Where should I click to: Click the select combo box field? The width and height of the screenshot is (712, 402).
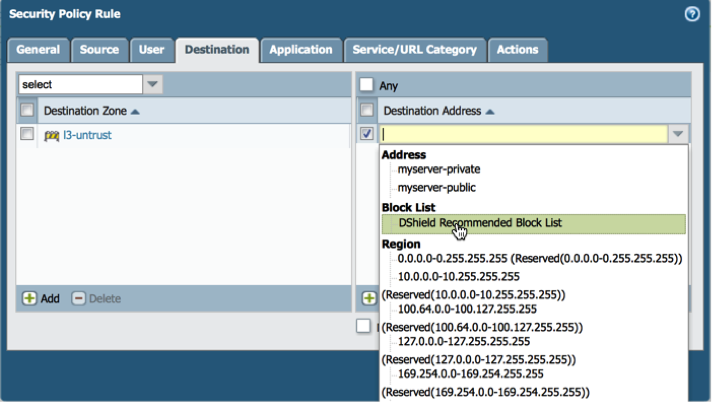[x=80, y=84]
